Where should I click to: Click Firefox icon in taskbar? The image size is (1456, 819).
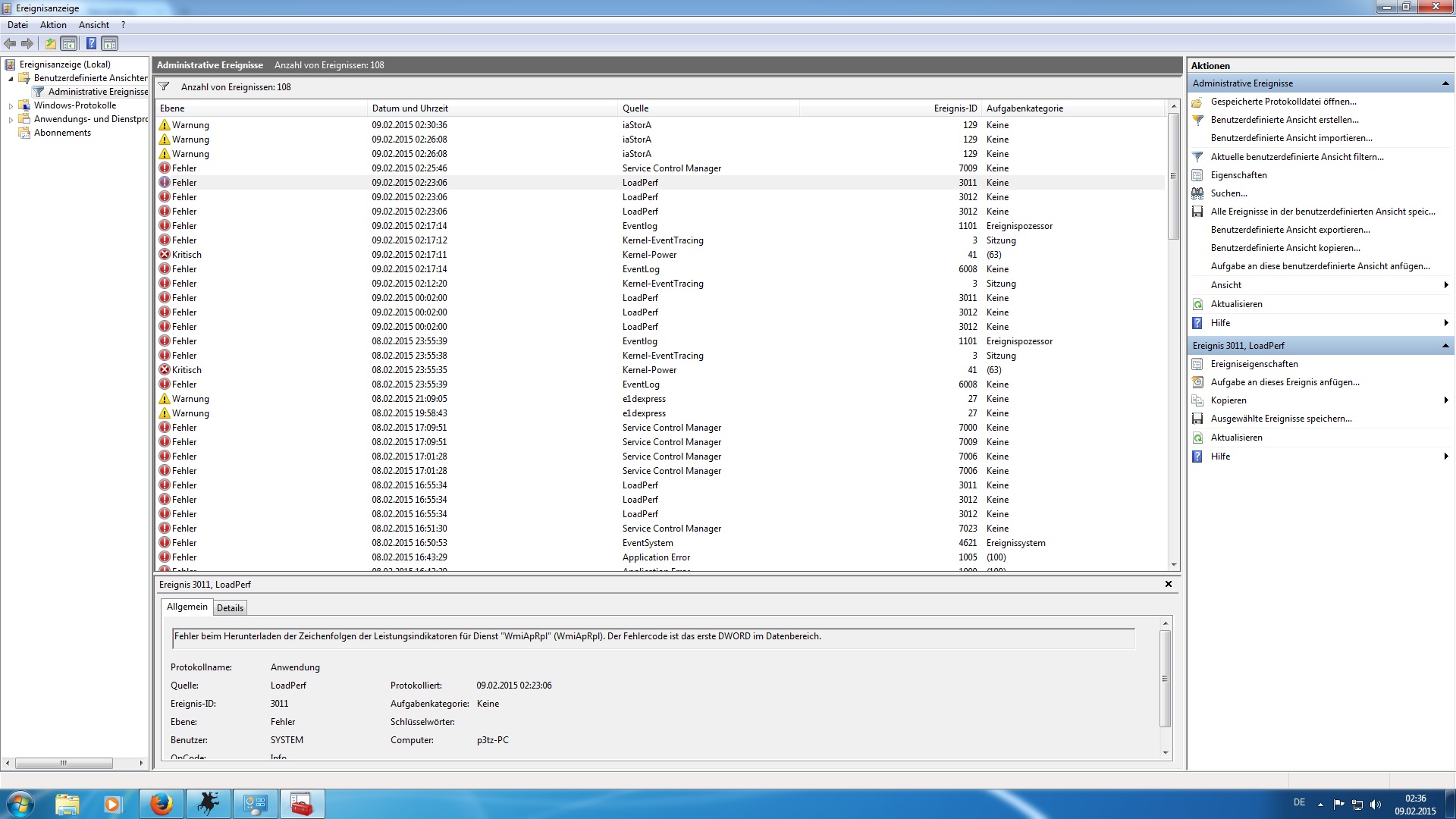[x=161, y=804]
